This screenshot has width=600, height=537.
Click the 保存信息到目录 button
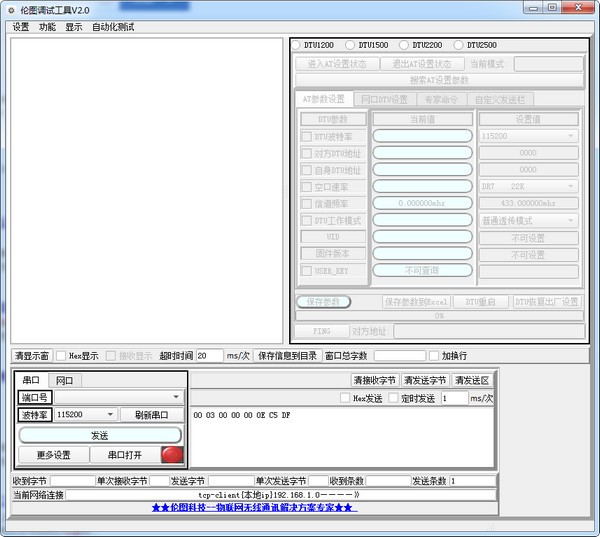pyautogui.click(x=287, y=356)
